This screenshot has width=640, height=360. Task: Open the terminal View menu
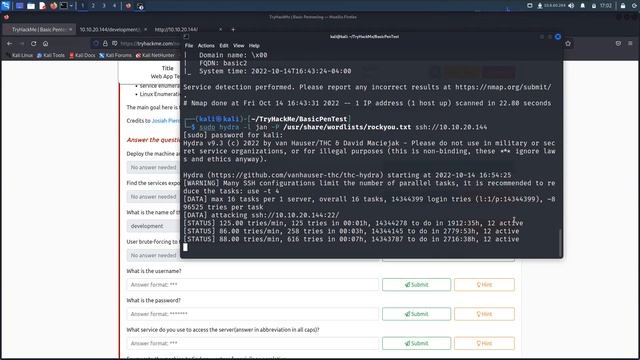pos(238,46)
